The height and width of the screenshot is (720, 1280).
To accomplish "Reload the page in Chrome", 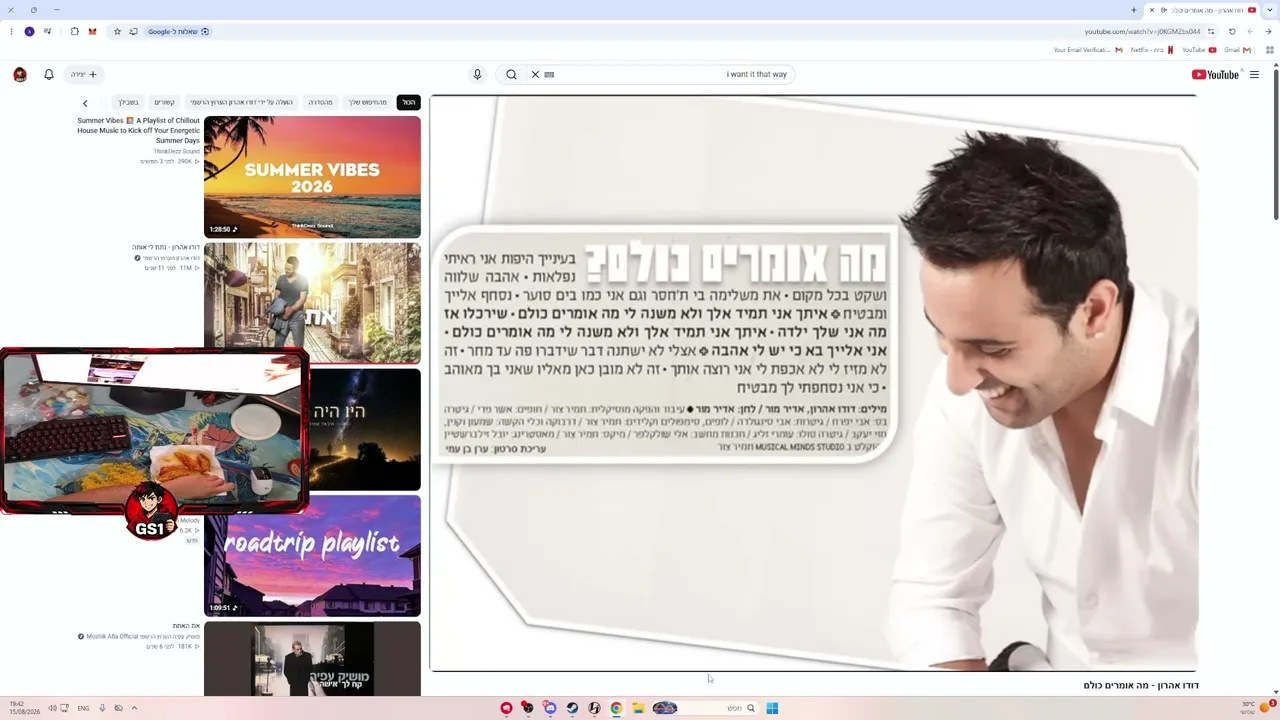I will click(x=1232, y=31).
